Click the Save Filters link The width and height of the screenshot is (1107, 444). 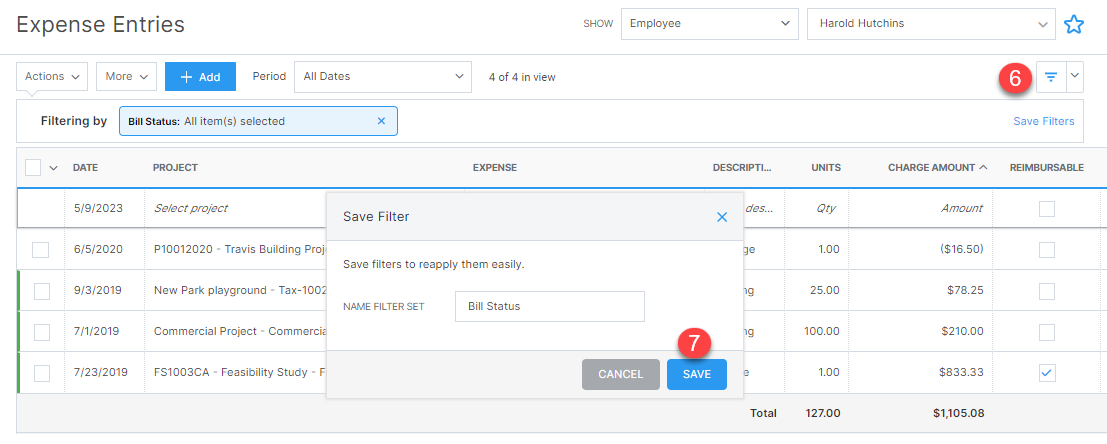coord(1043,121)
